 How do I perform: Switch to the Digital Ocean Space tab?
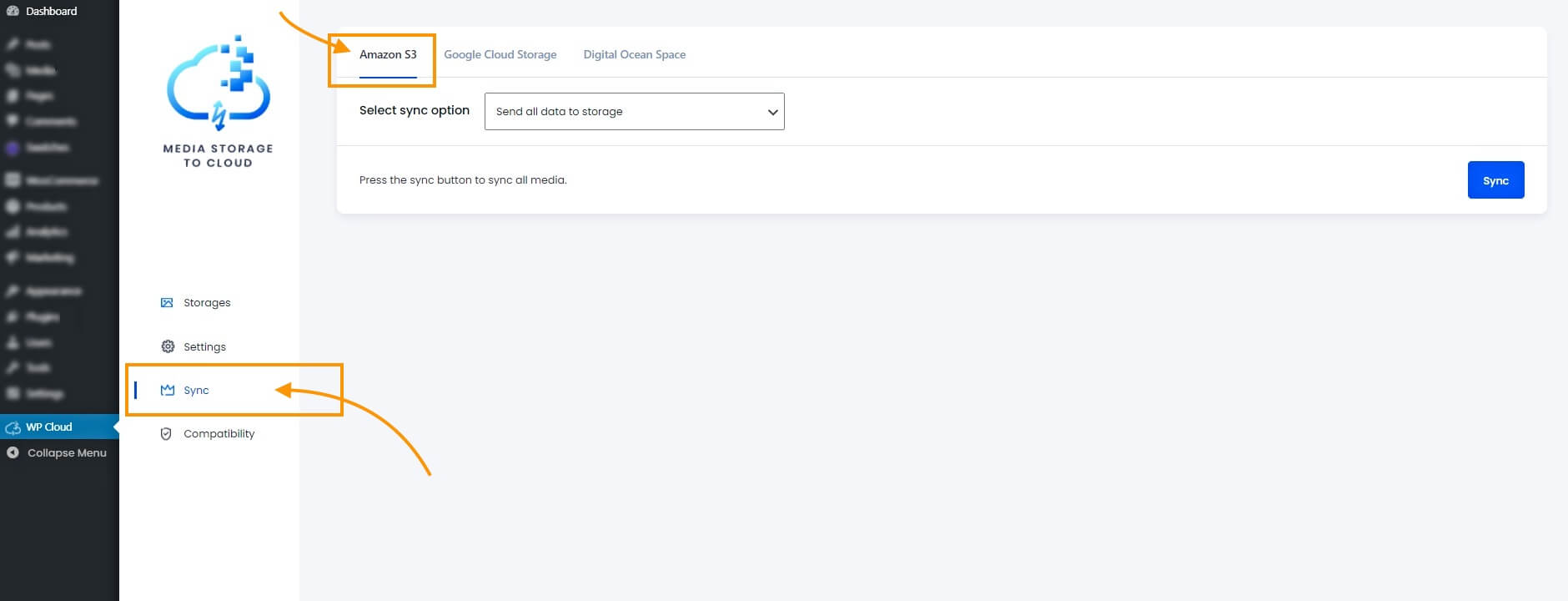click(x=635, y=55)
